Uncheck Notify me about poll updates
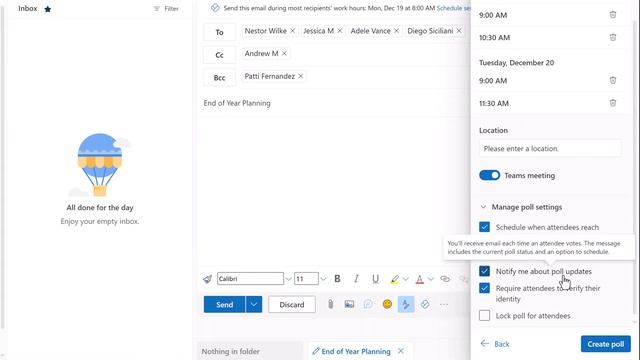The height and width of the screenshot is (360, 640). [484, 271]
